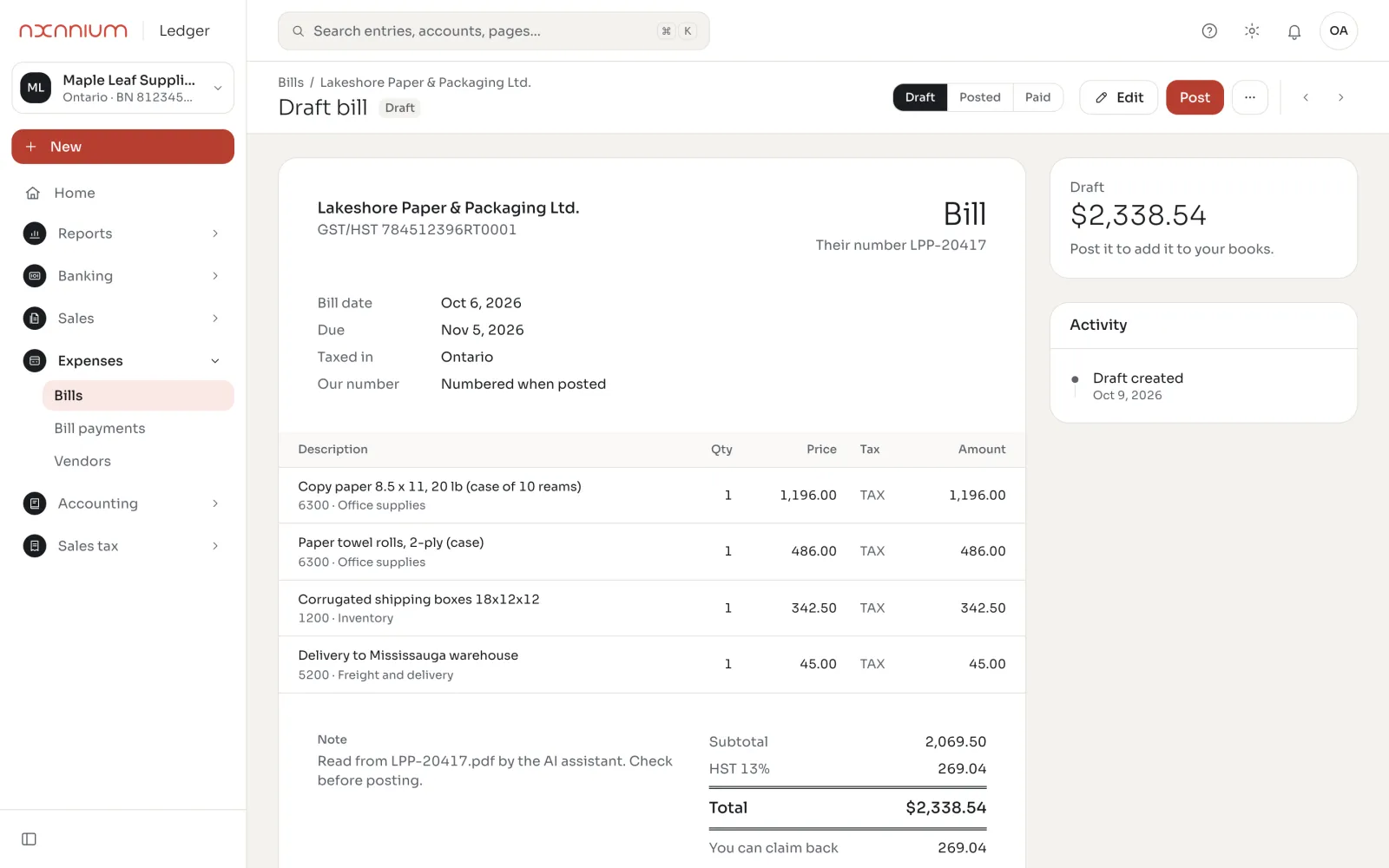Click the Home house icon

tap(33, 193)
